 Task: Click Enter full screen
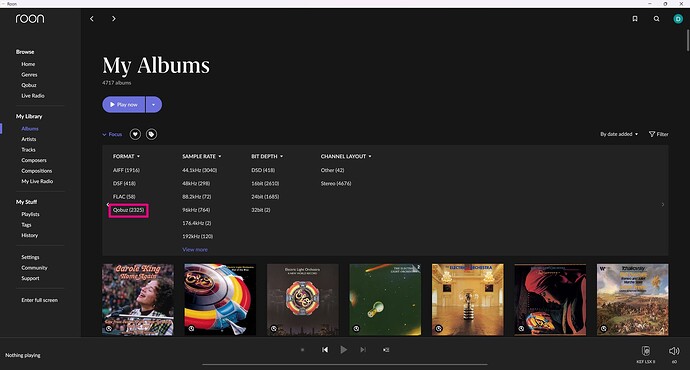click(x=40, y=300)
